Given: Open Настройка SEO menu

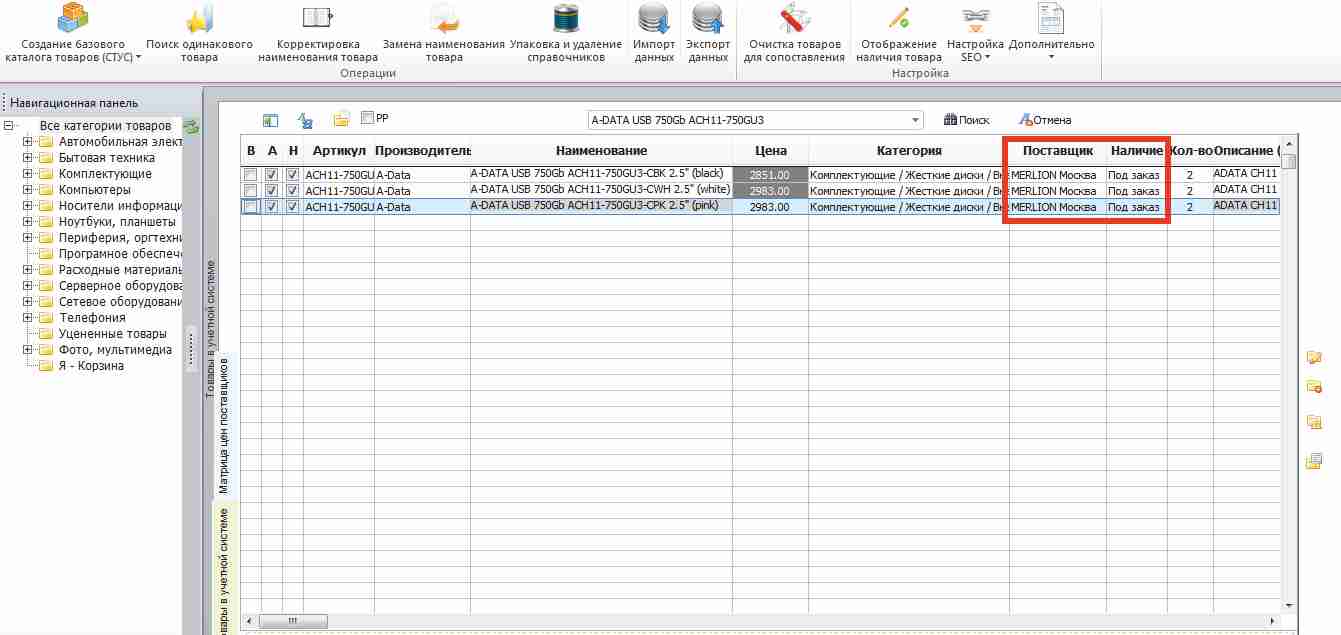Looking at the screenshot, I should click(974, 33).
